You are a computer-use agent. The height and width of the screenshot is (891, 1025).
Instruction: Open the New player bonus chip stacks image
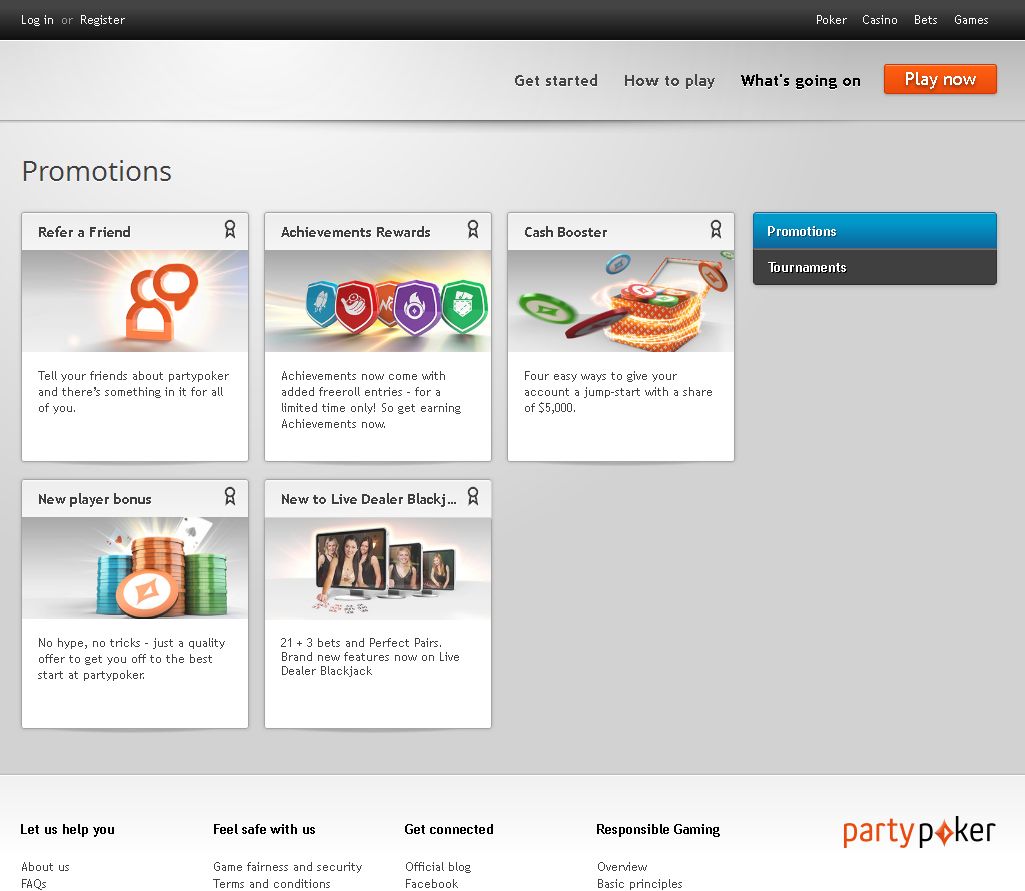[135, 568]
